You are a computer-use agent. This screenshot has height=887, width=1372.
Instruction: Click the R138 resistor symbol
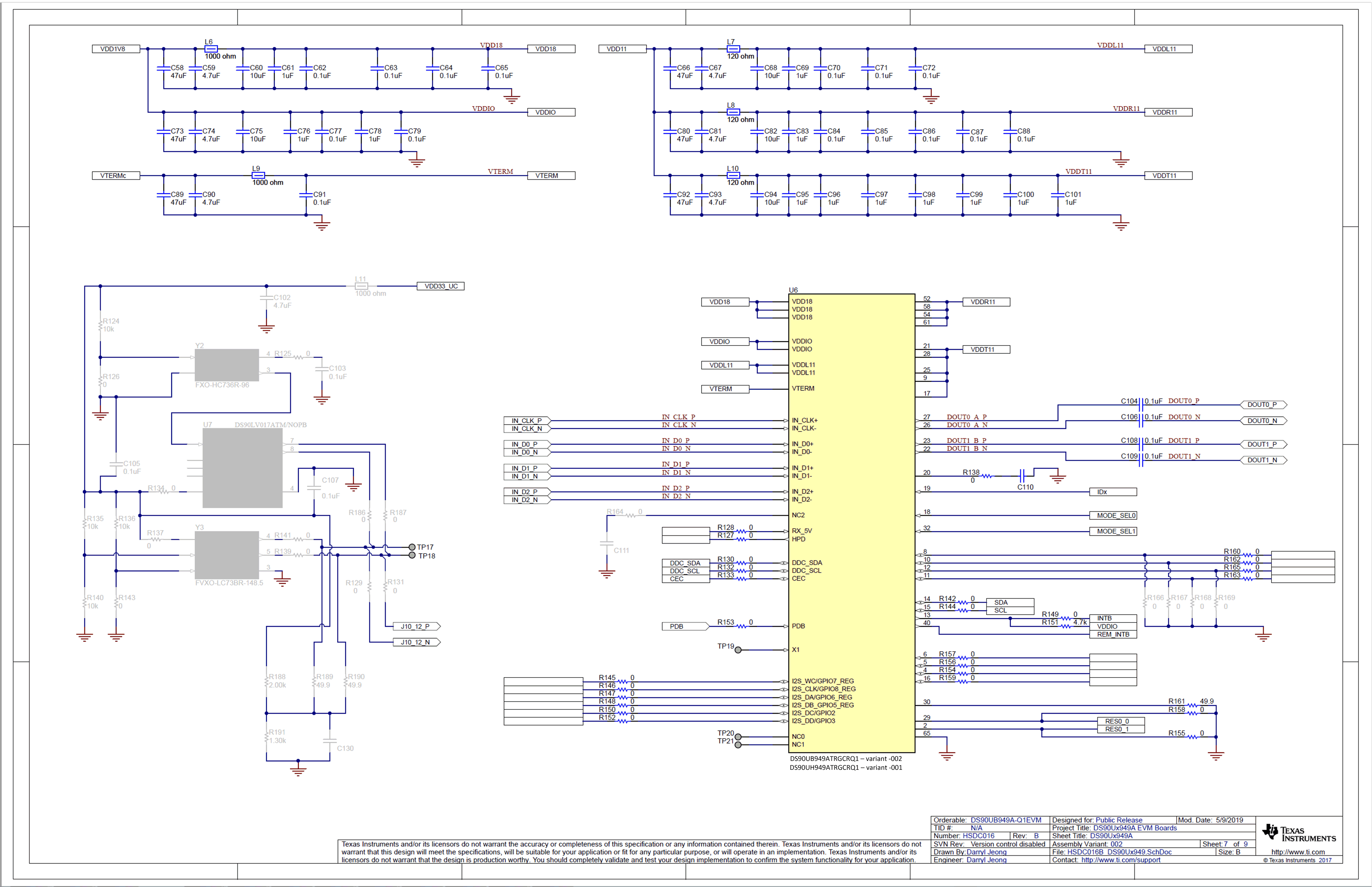(987, 476)
